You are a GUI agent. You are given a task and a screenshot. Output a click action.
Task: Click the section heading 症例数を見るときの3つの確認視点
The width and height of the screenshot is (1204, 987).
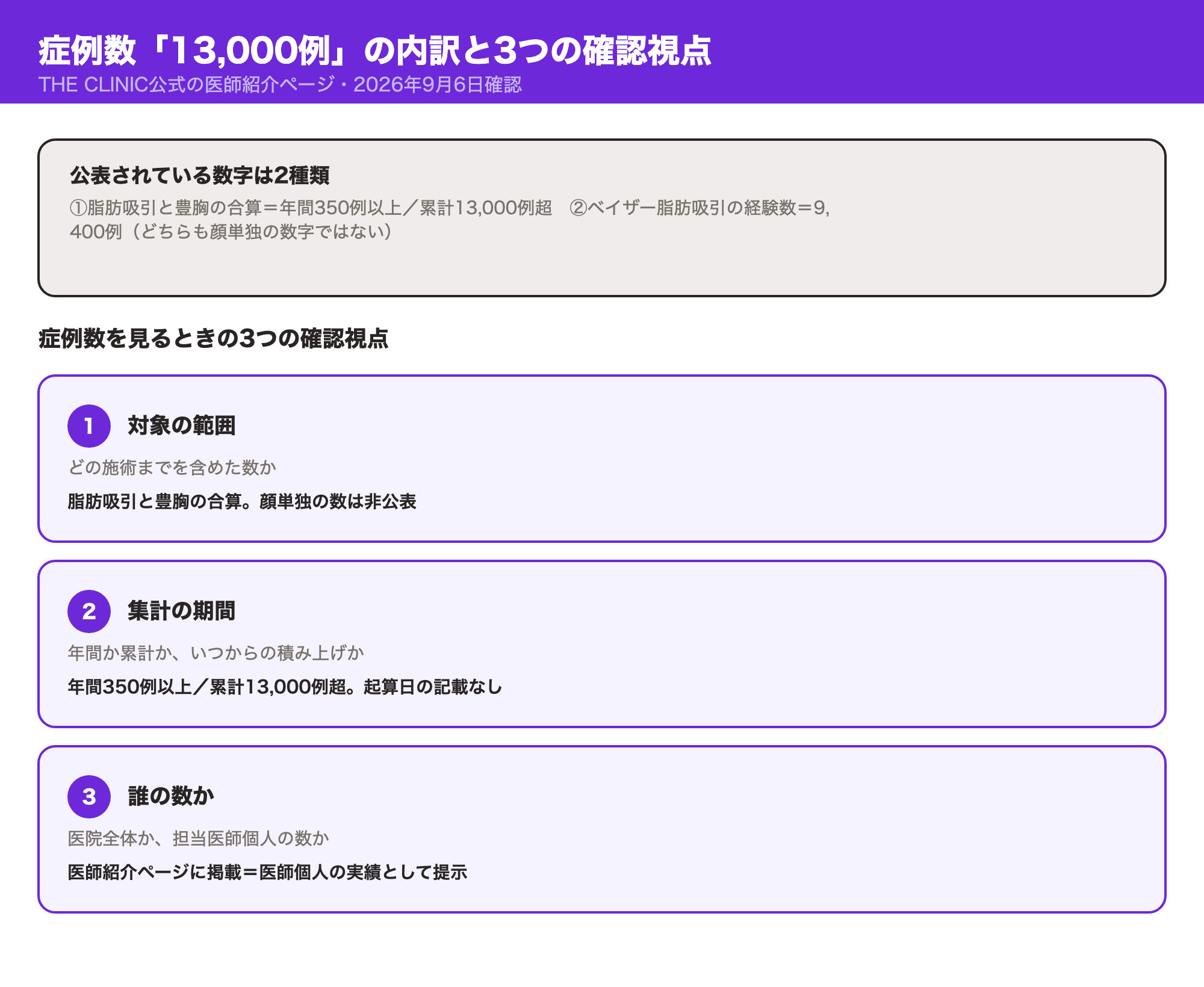pyautogui.click(x=214, y=338)
